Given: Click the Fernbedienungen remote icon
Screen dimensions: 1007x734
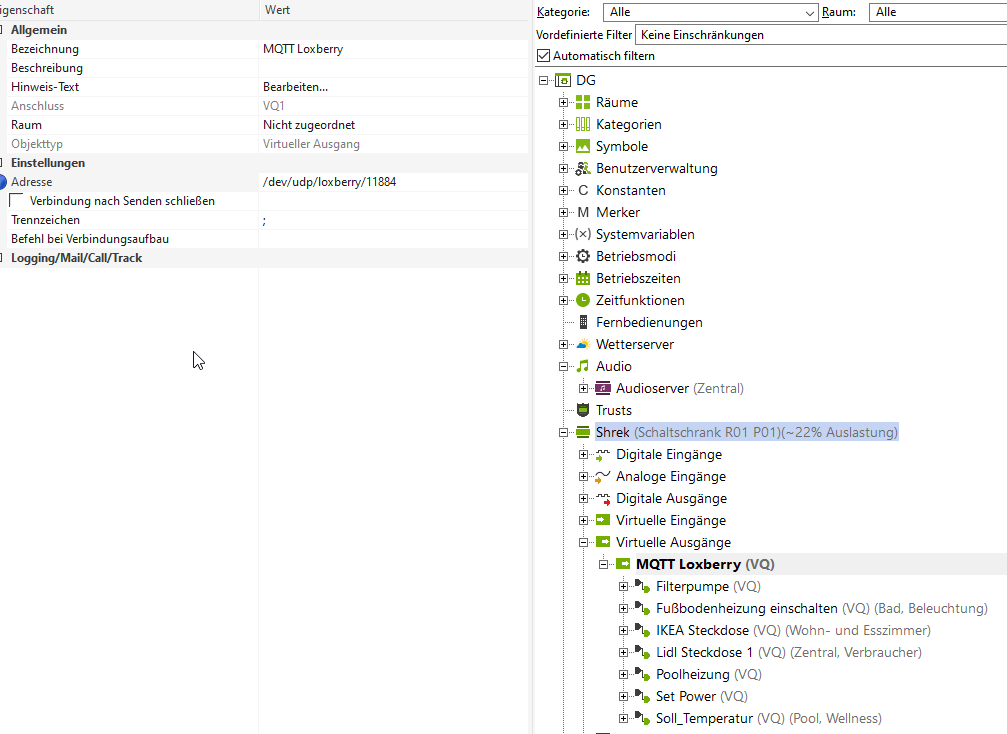Looking at the screenshot, I should point(583,322).
